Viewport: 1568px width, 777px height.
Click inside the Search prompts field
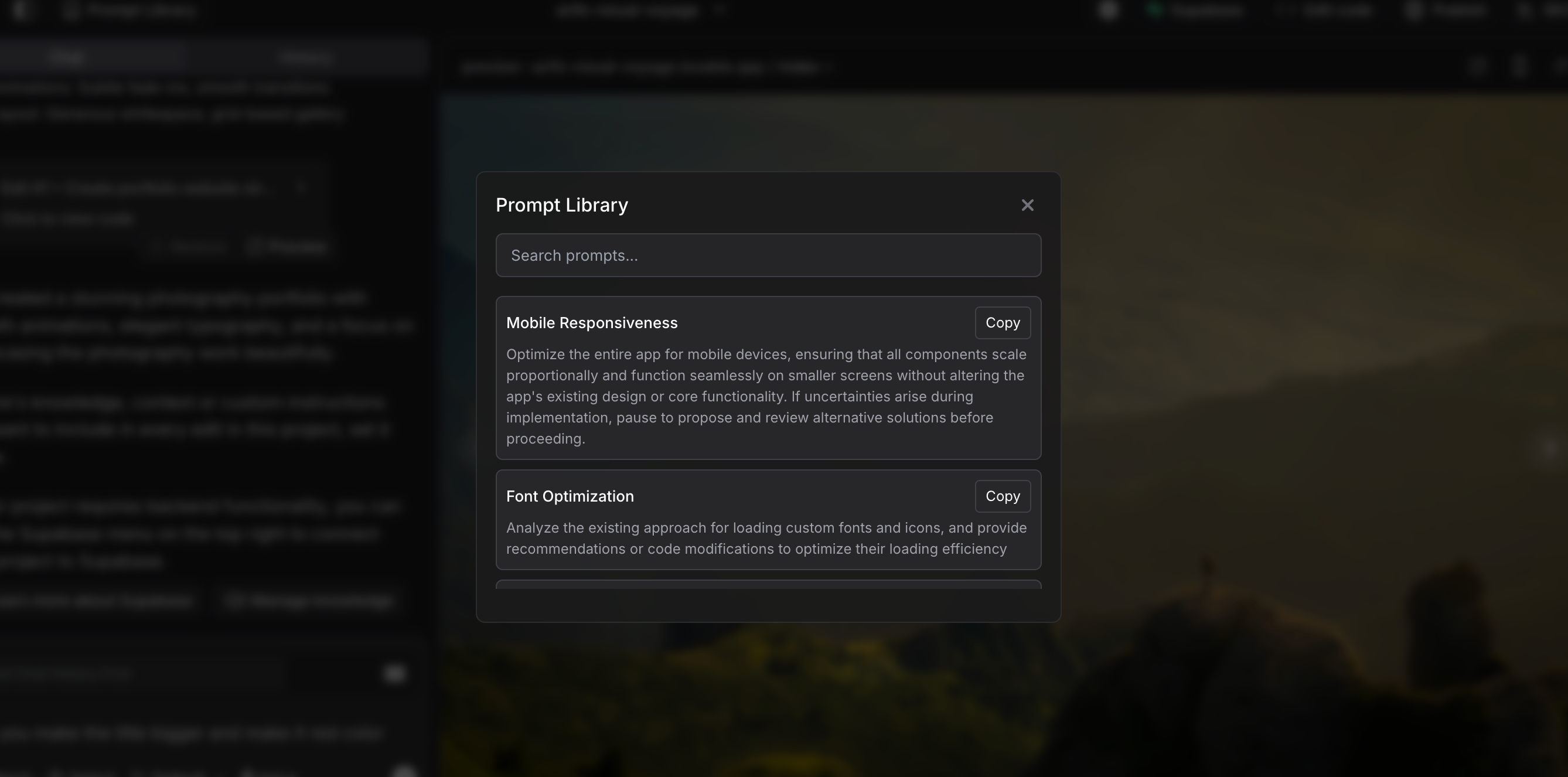point(768,255)
